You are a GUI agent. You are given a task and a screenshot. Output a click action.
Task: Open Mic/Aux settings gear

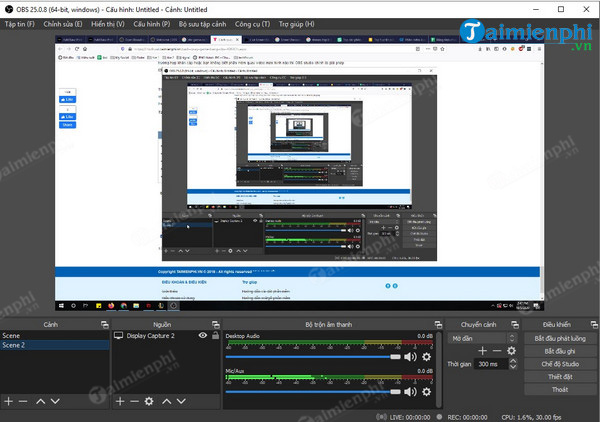click(426, 392)
